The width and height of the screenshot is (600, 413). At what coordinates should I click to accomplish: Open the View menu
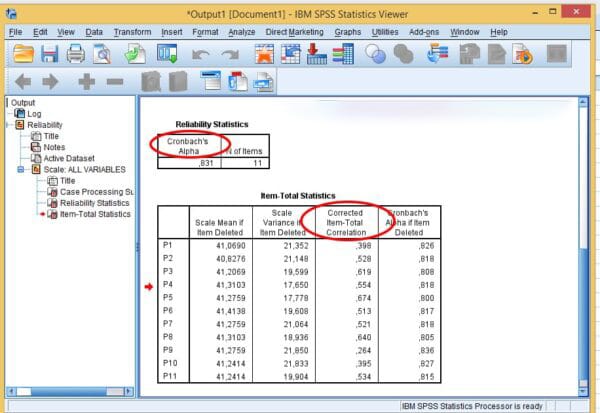click(x=66, y=32)
